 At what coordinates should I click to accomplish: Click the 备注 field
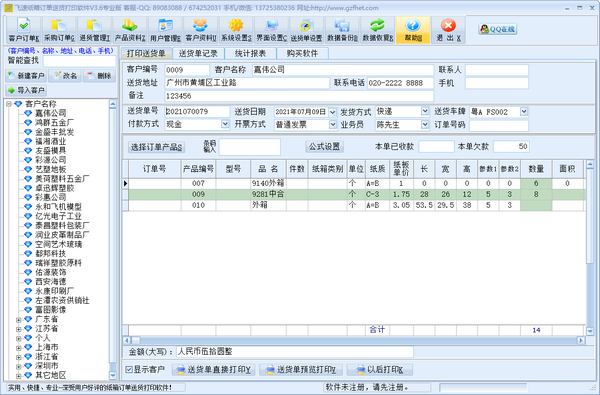[299, 96]
